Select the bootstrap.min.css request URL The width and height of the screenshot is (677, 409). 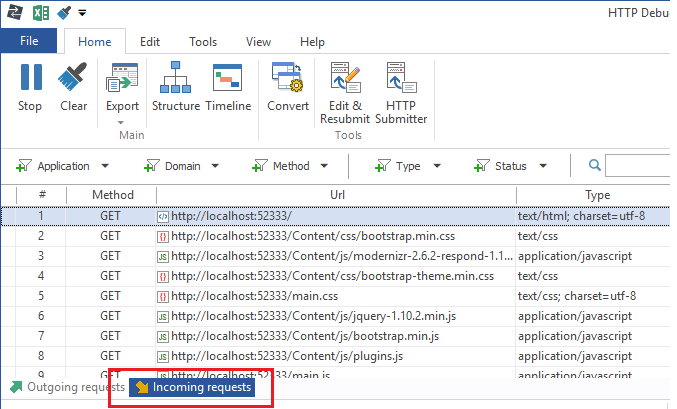[313, 236]
